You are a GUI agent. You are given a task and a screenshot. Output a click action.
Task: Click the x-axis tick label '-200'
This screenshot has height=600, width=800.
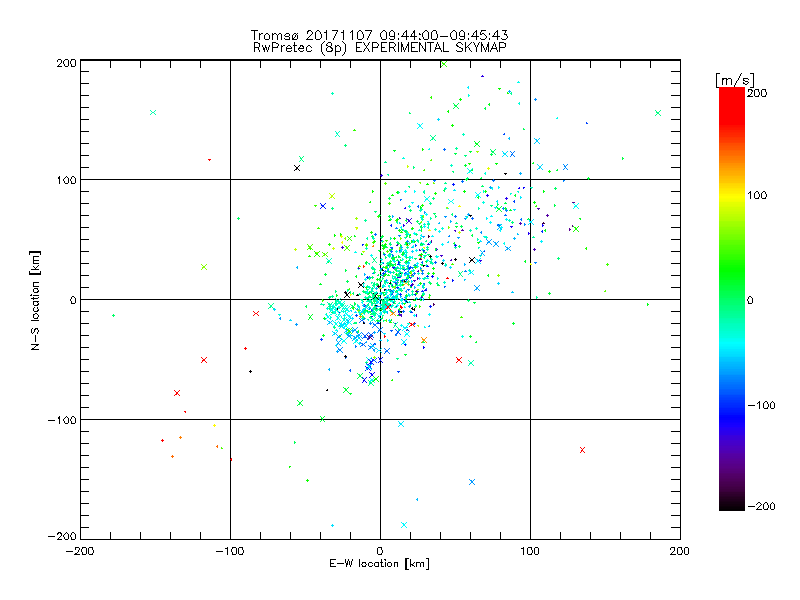[80, 551]
